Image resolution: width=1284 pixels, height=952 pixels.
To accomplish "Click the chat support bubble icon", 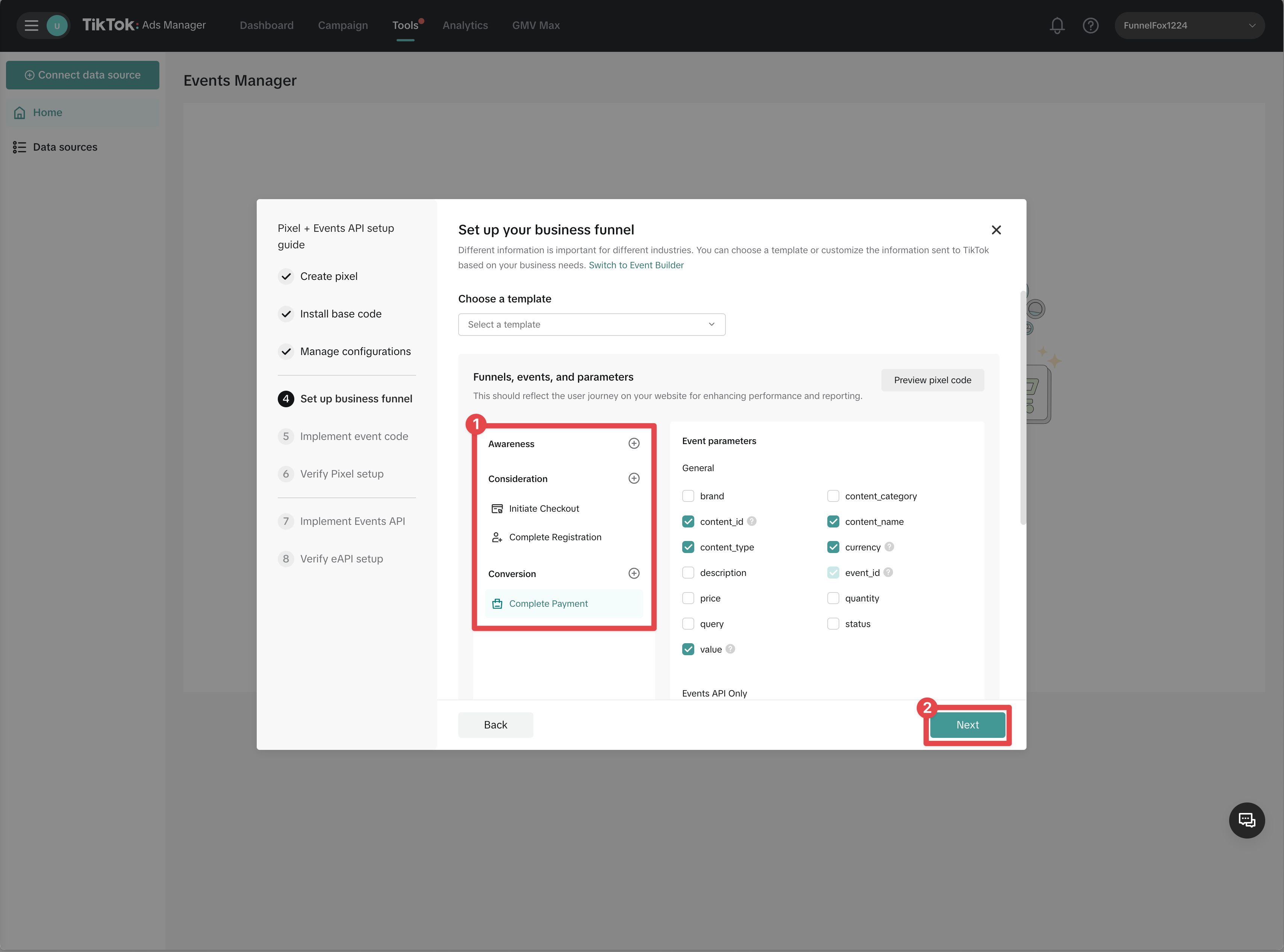I will [x=1246, y=820].
